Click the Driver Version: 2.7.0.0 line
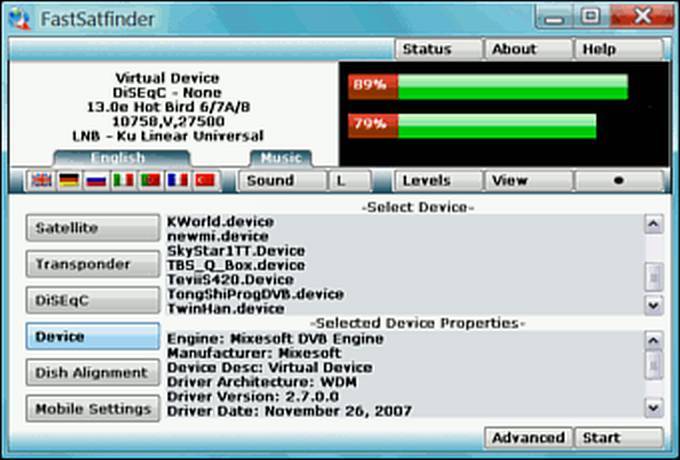This screenshot has height=460, width=680. click(x=253, y=396)
